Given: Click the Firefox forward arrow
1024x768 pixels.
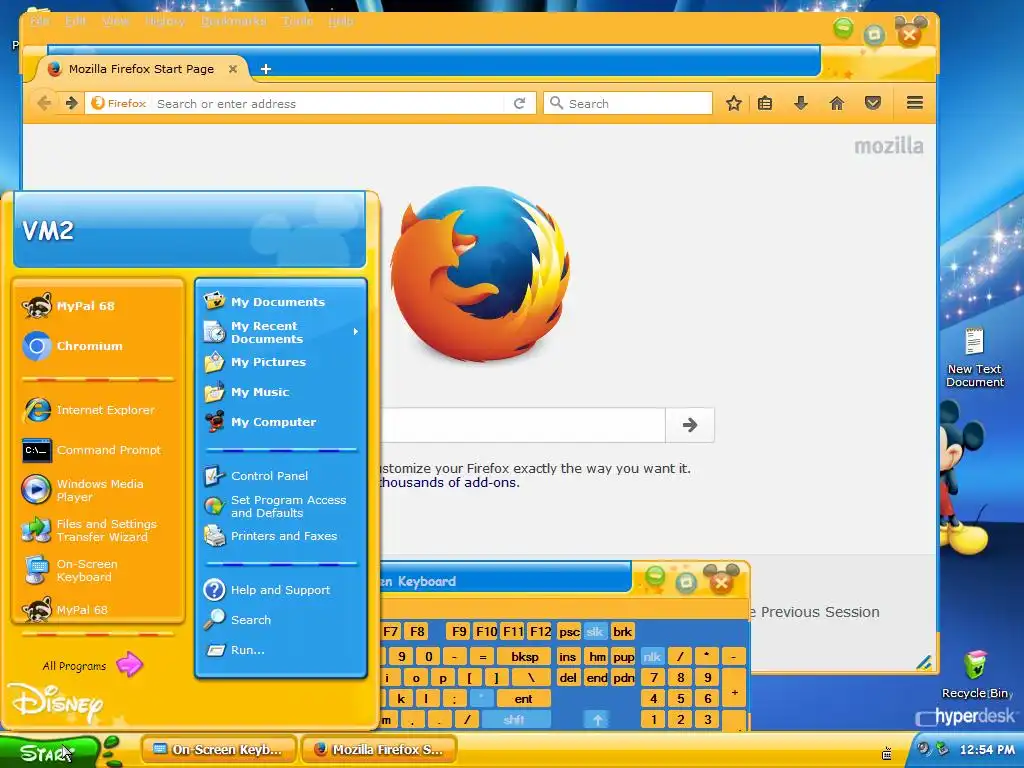Looking at the screenshot, I should click(x=71, y=103).
